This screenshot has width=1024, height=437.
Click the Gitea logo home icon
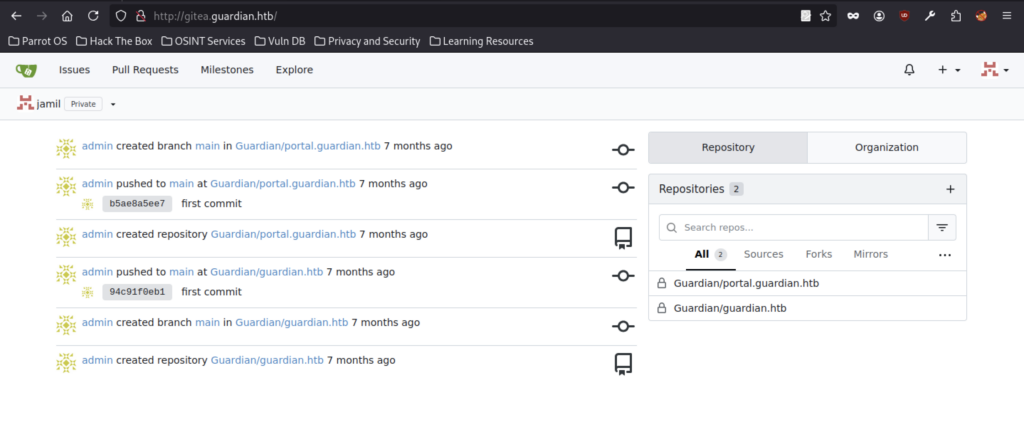[26, 70]
